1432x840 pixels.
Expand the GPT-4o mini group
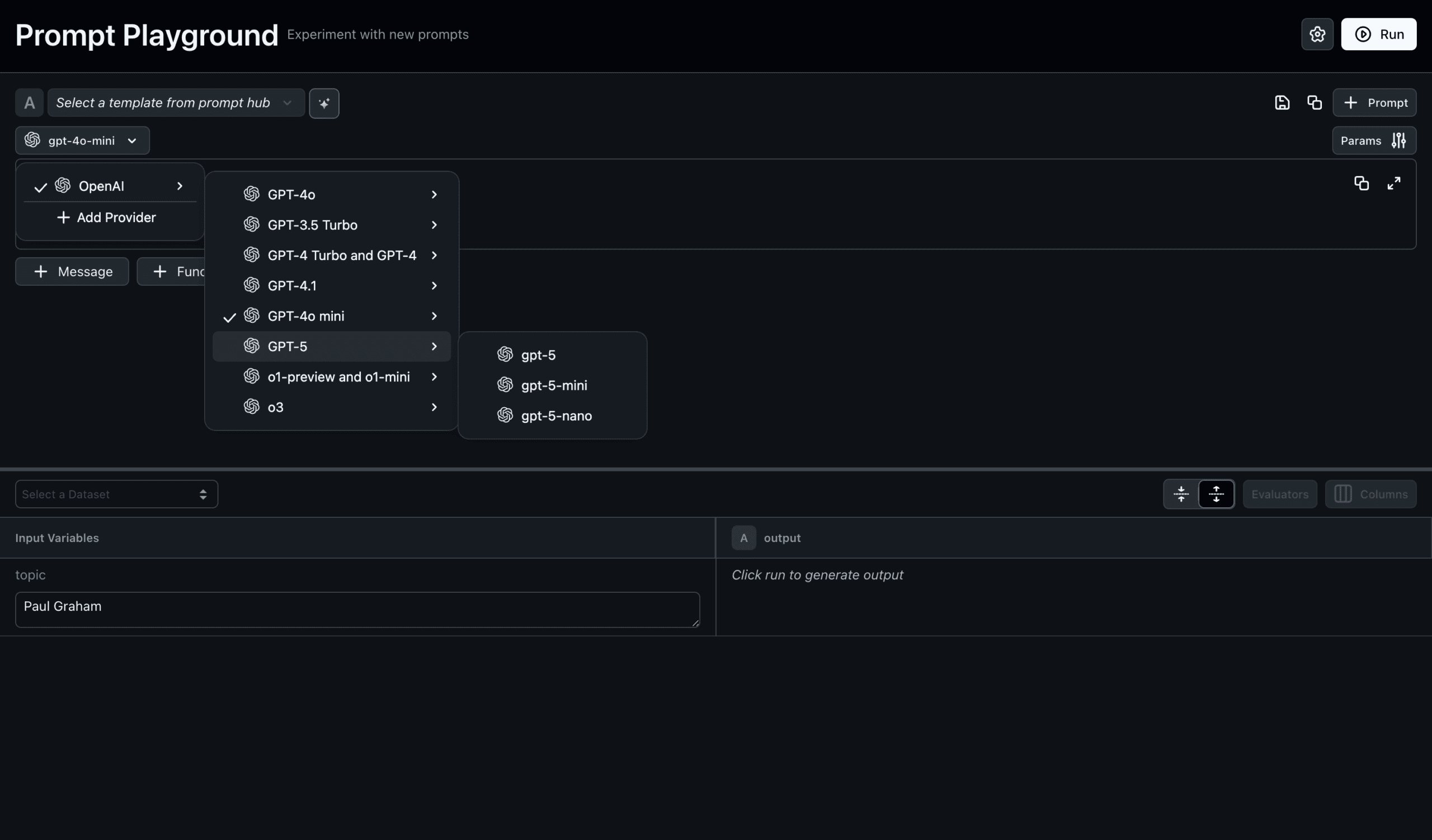(x=331, y=316)
